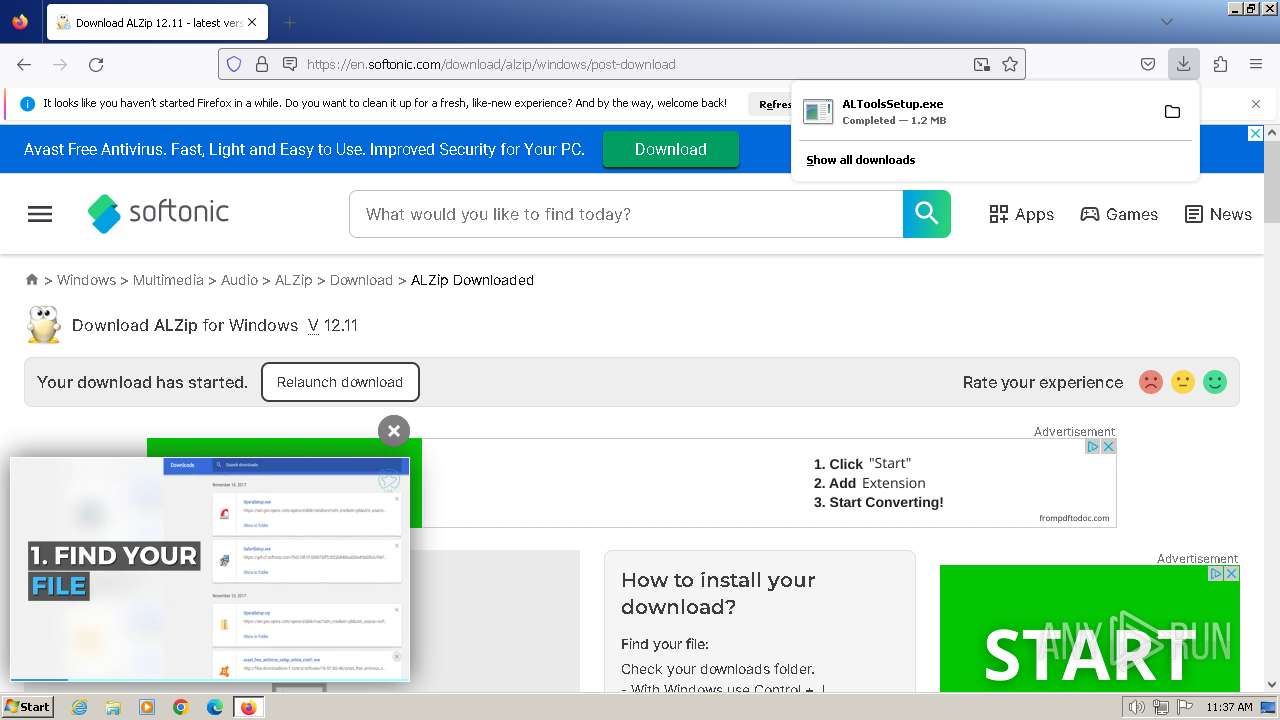
Task: Open the extensions puzzle icon
Action: (x=1220, y=64)
